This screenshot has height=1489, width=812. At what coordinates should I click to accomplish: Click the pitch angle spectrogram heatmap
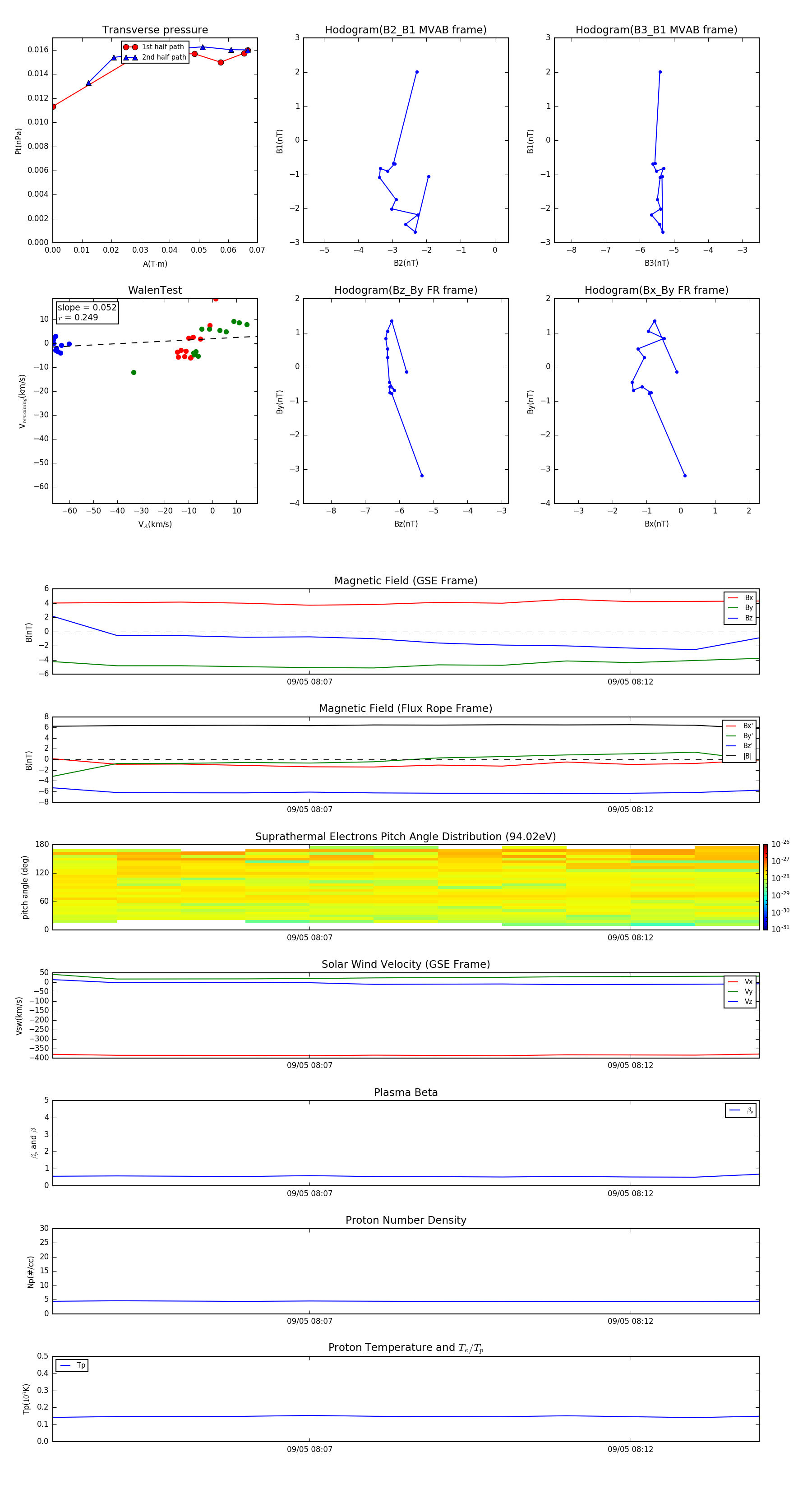coord(406,887)
